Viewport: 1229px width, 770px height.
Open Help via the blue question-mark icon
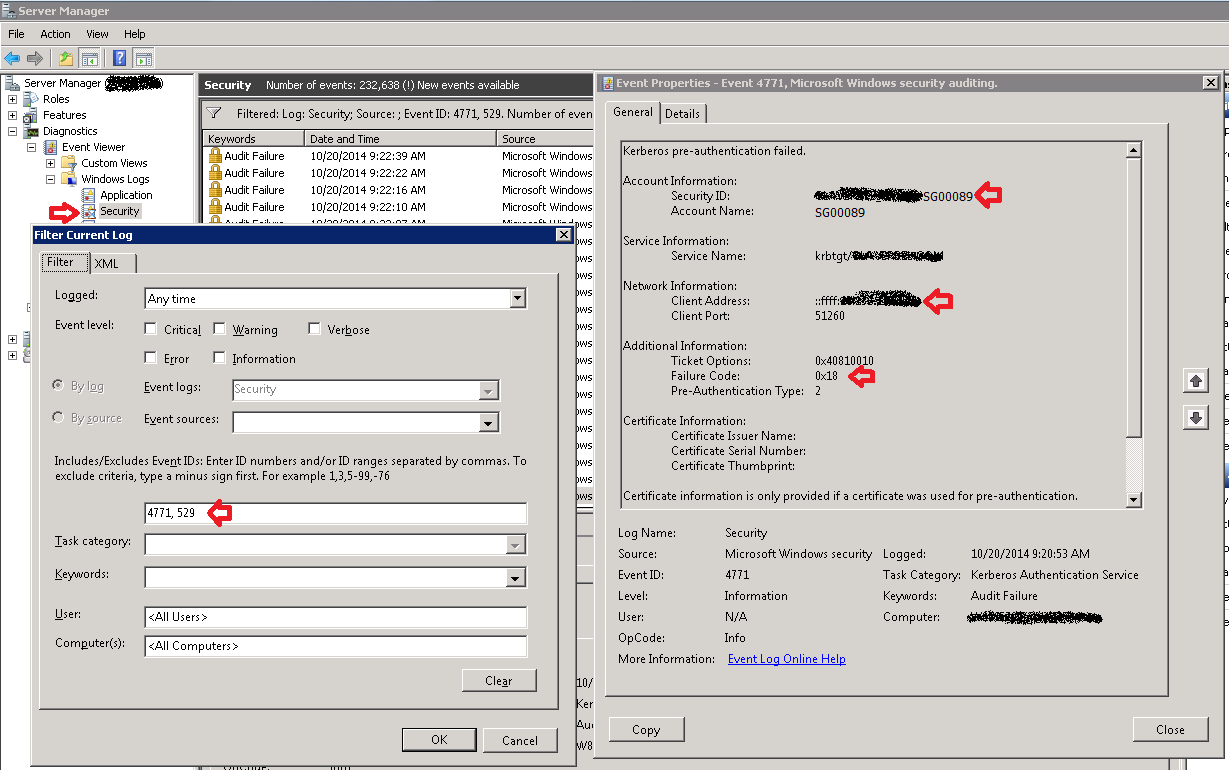tap(120, 59)
